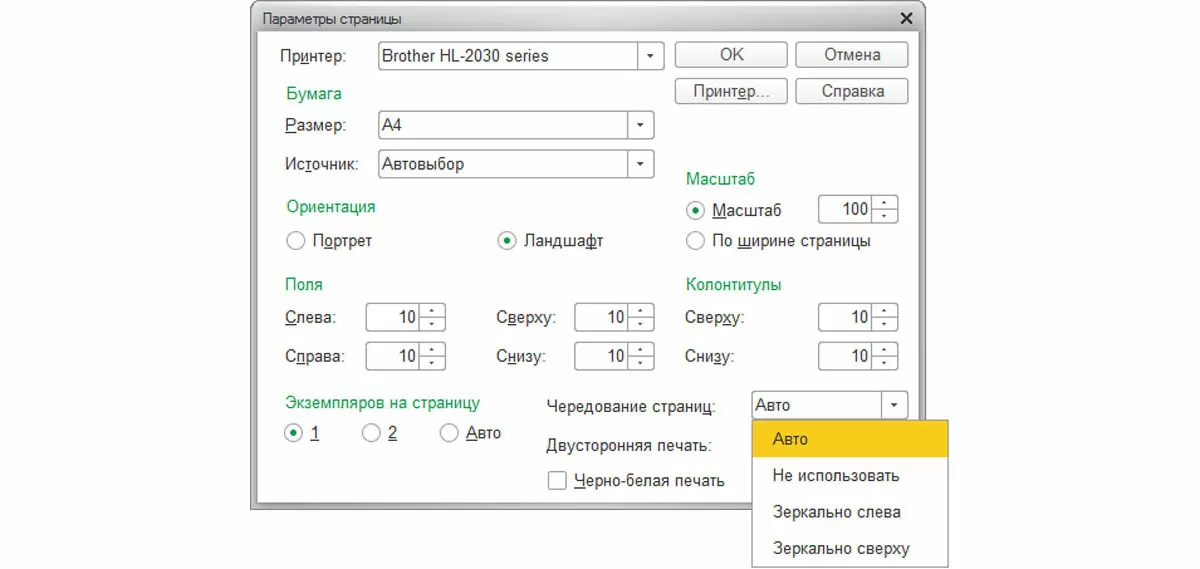1200x569 pixels.
Task: Decrease the Слева margin
Action: click(432, 324)
